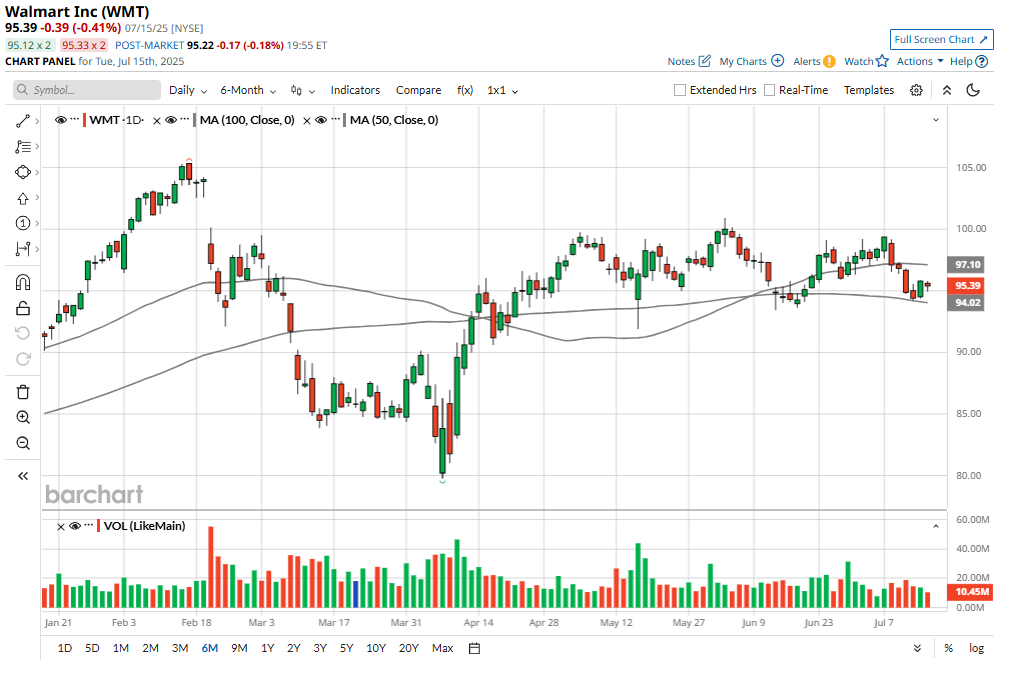
Task: Focus the Symbol search field
Action: (87, 90)
